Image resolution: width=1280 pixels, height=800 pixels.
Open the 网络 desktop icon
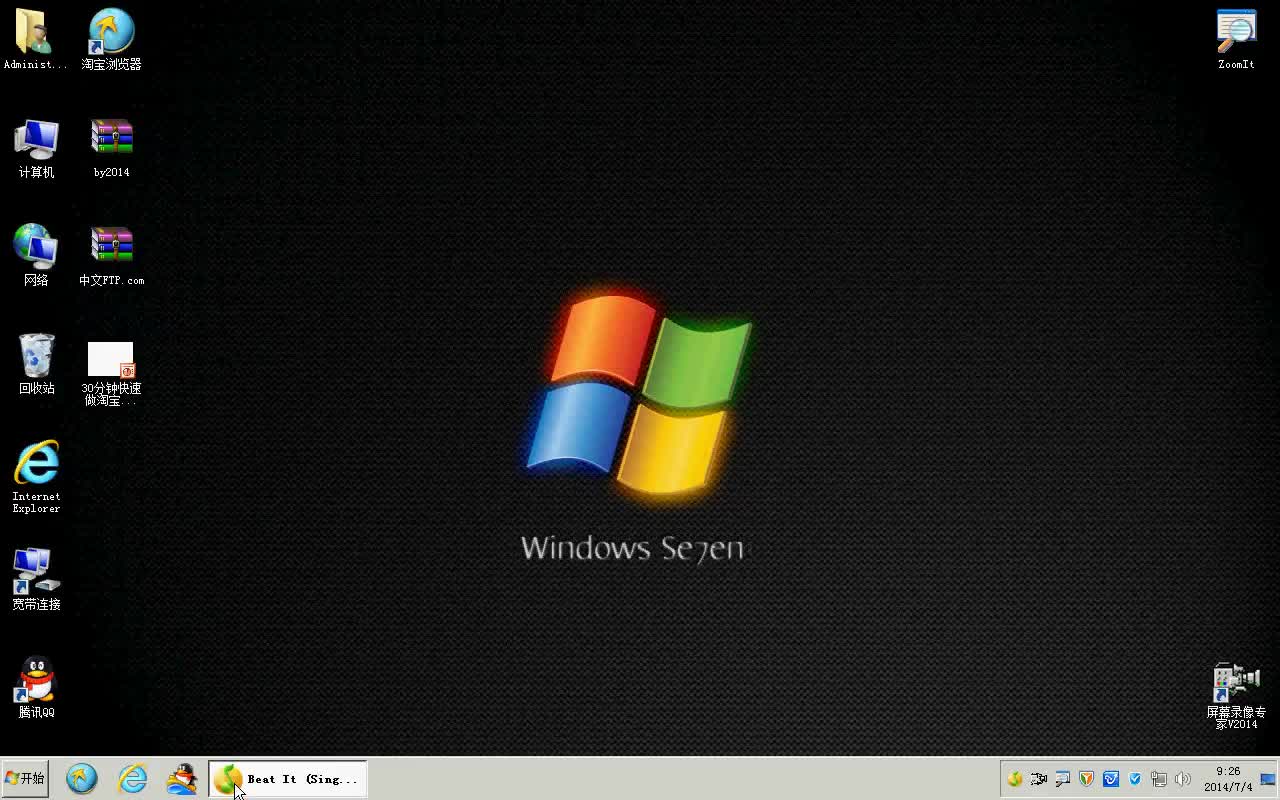pos(36,255)
